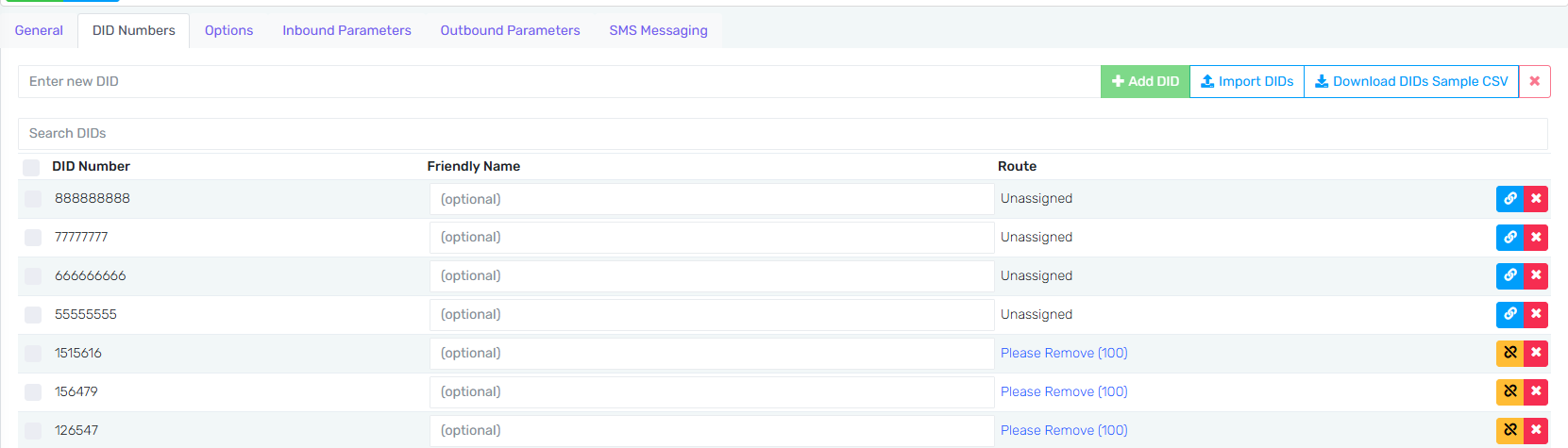Edit friendly name for DID 666666666
Image resolution: width=1568 pixels, height=448 pixels.
click(712, 276)
